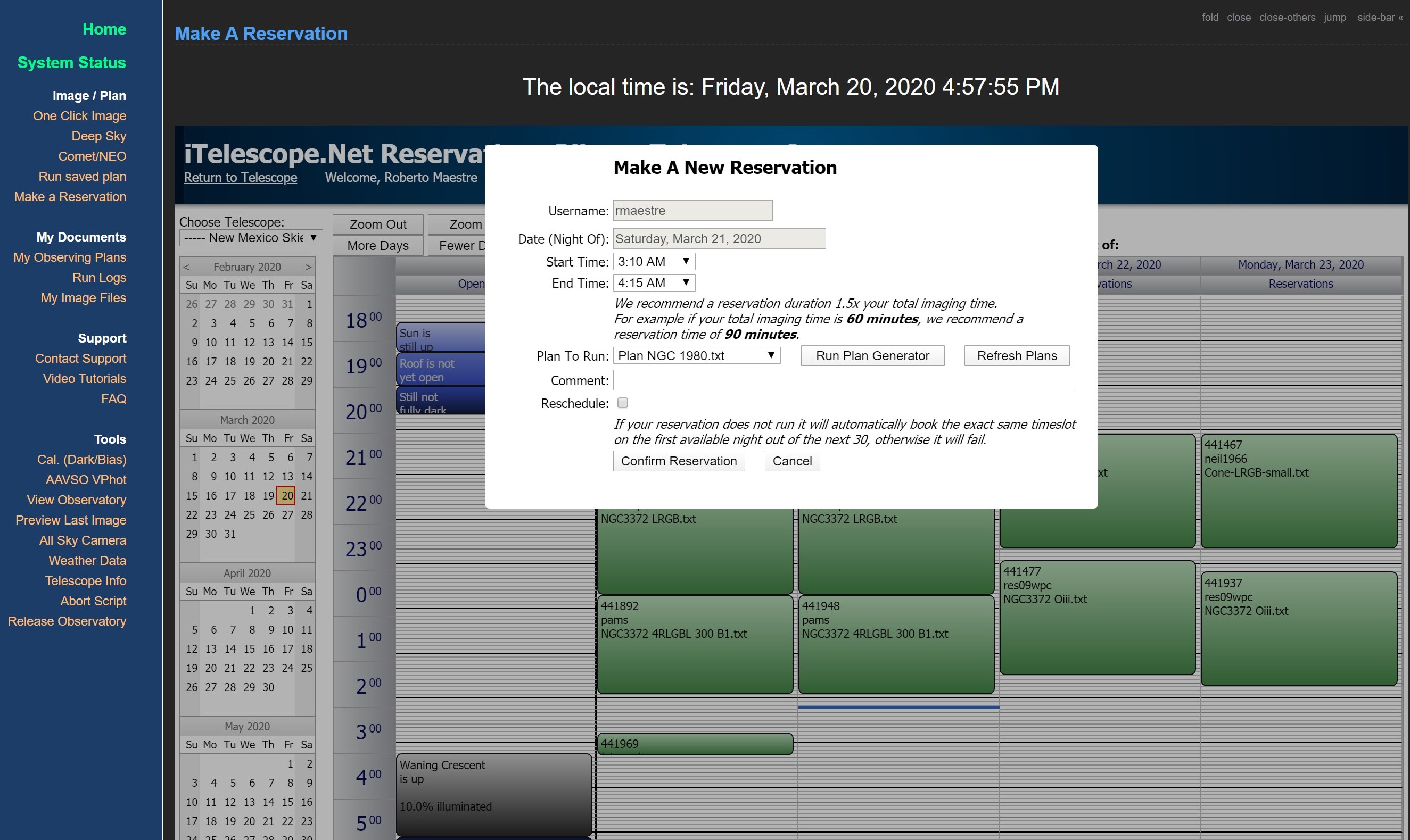Open My Image Files link
This screenshot has height=840, width=1410.
coord(83,298)
